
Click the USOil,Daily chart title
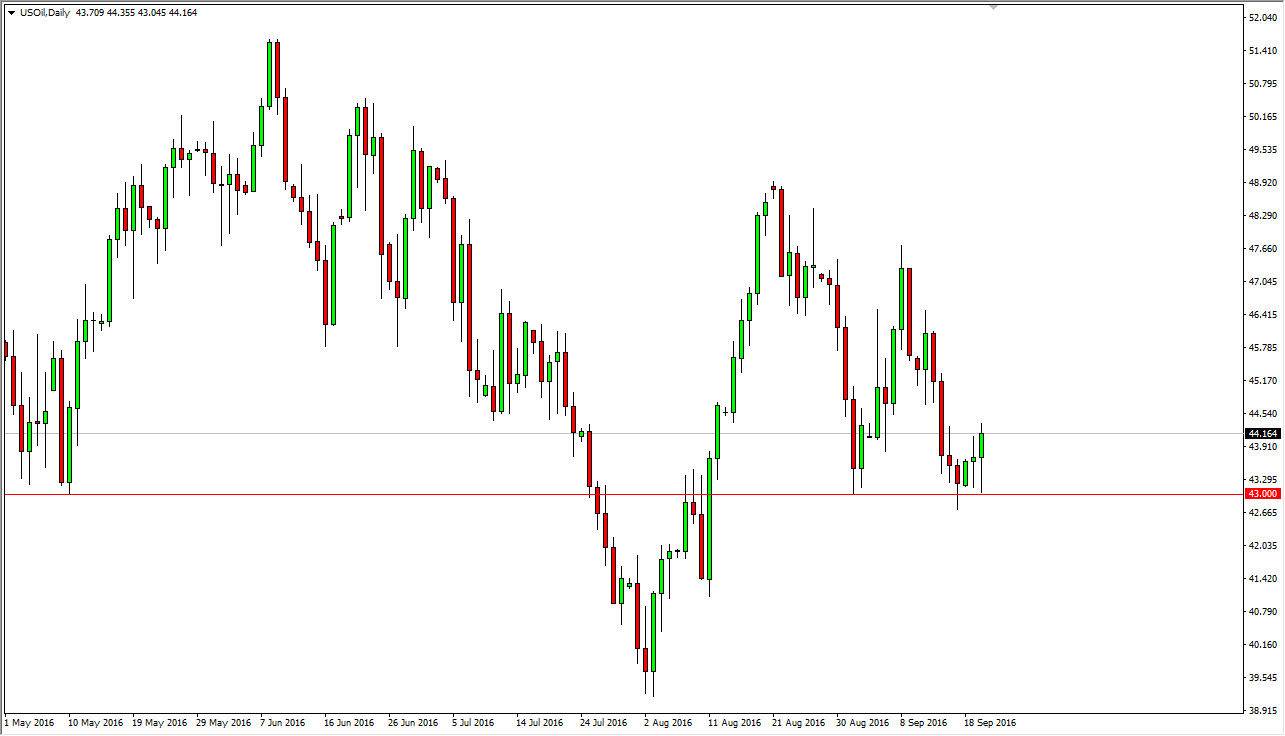(45, 13)
